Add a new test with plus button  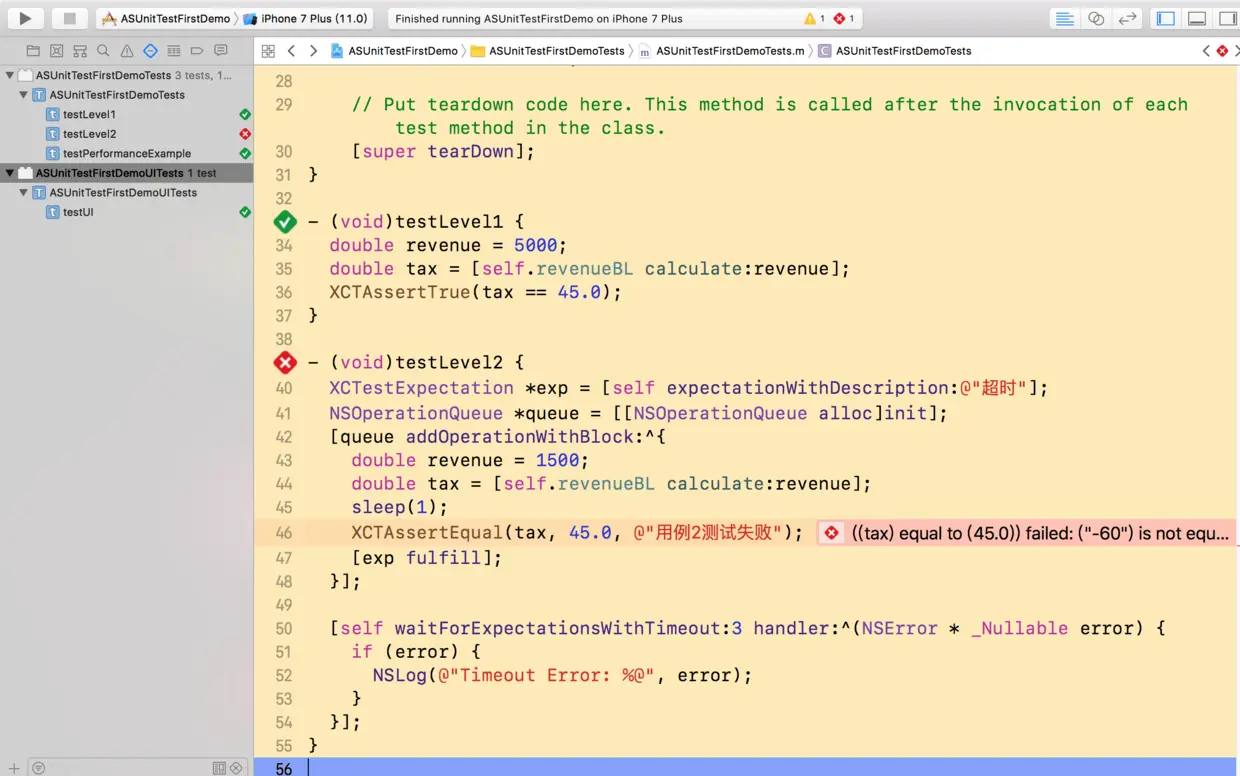pos(14,768)
